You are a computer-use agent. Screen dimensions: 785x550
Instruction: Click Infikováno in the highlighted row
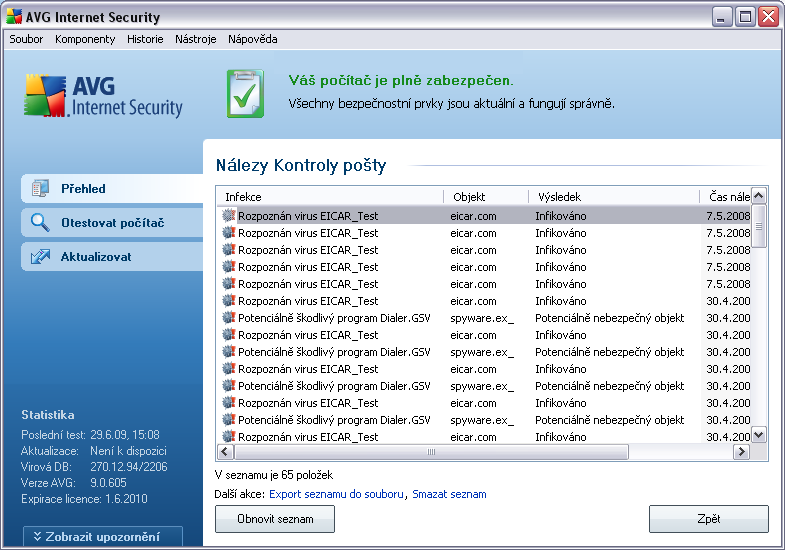click(x=561, y=216)
